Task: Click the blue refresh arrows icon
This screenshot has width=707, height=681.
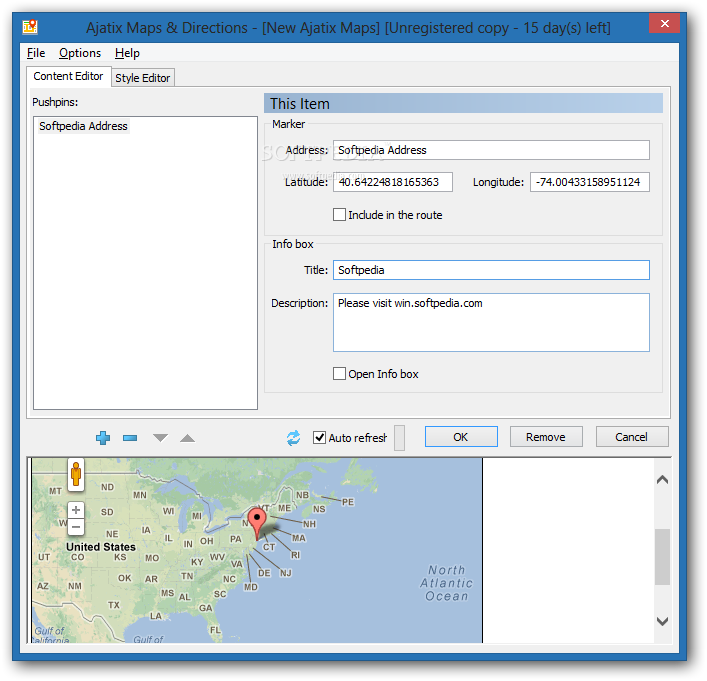Action: [x=294, y=438]
